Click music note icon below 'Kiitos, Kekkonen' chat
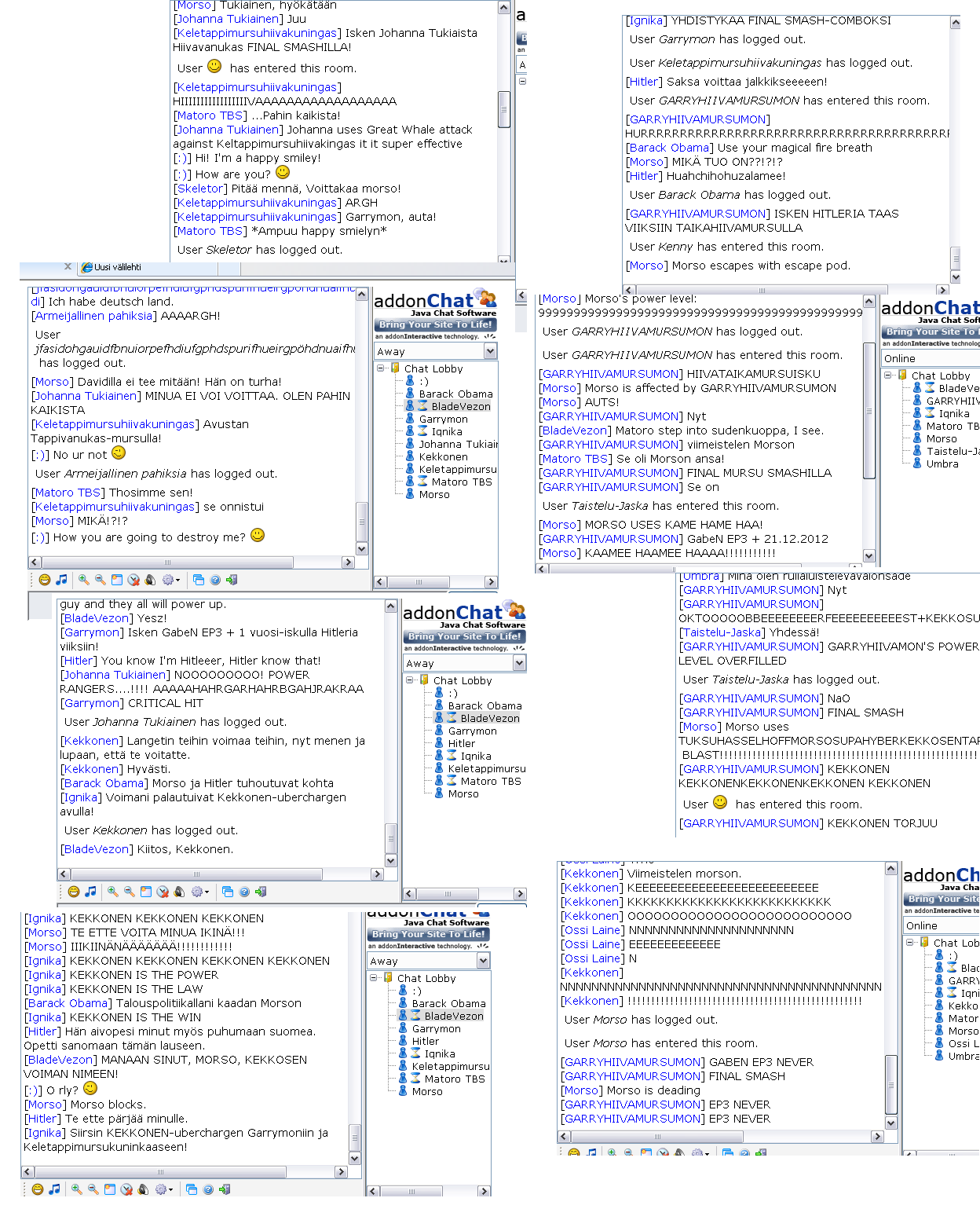Viewport: 980px width, 1209px height. tap(90, 892)
